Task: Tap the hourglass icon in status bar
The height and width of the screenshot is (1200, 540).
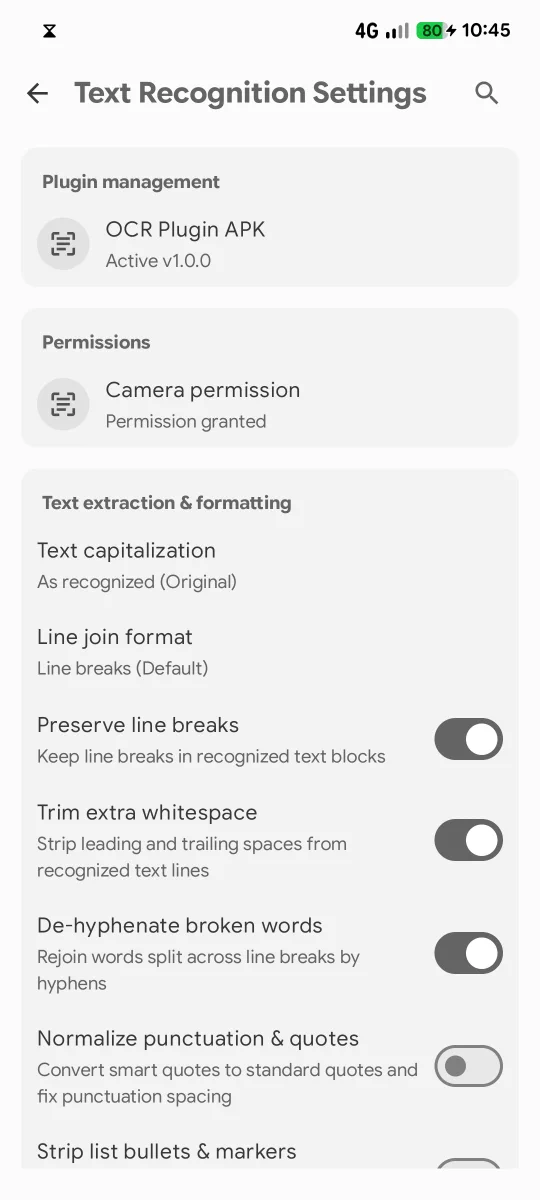Action: [x=49, y=31]
